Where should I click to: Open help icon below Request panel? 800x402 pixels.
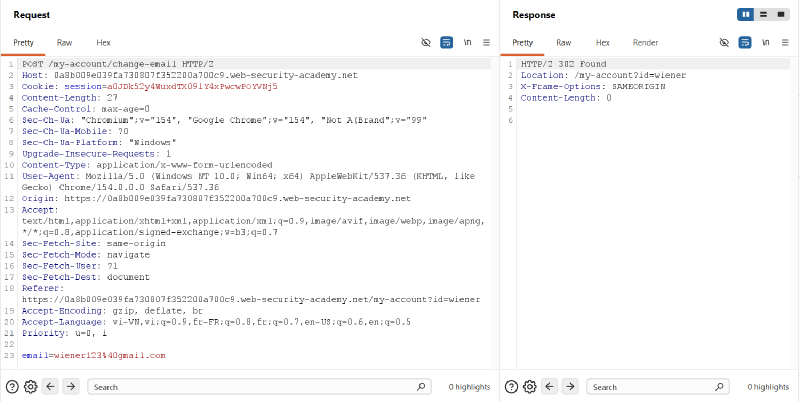point(12,387)
